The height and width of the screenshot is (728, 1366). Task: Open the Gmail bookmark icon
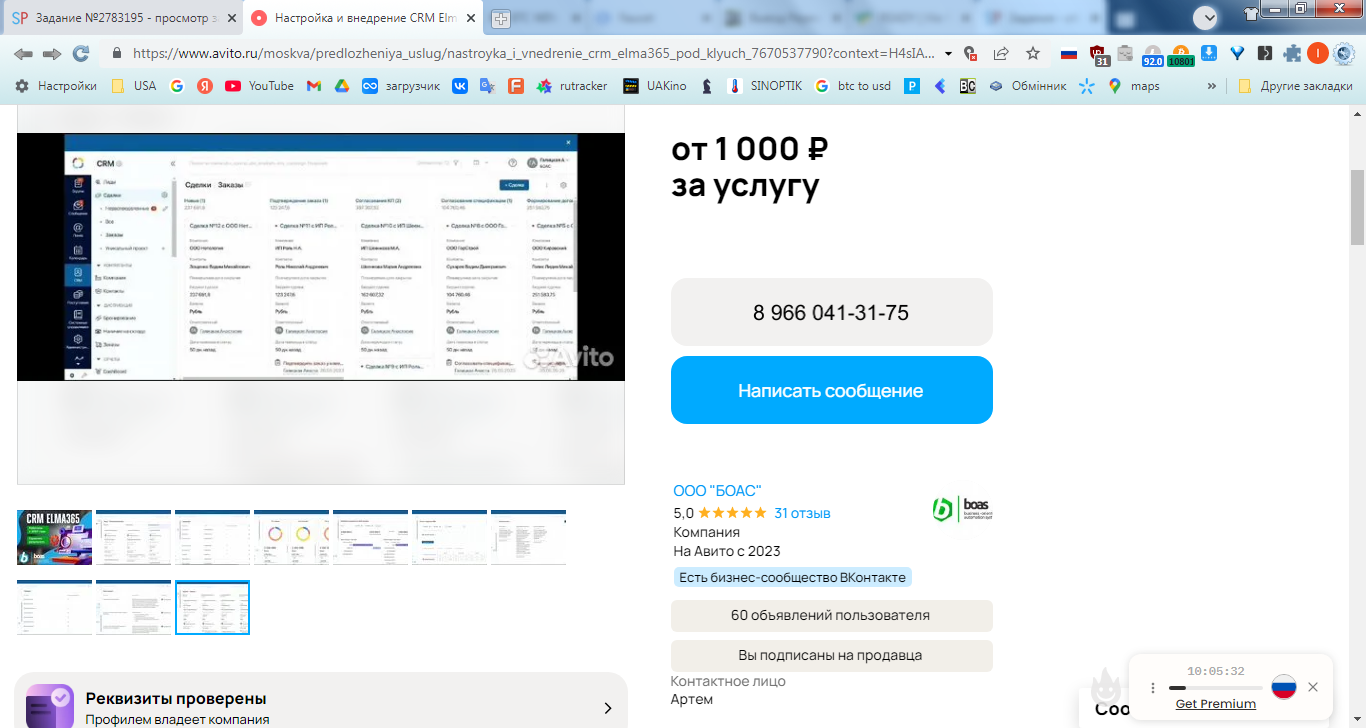[313, 86]
